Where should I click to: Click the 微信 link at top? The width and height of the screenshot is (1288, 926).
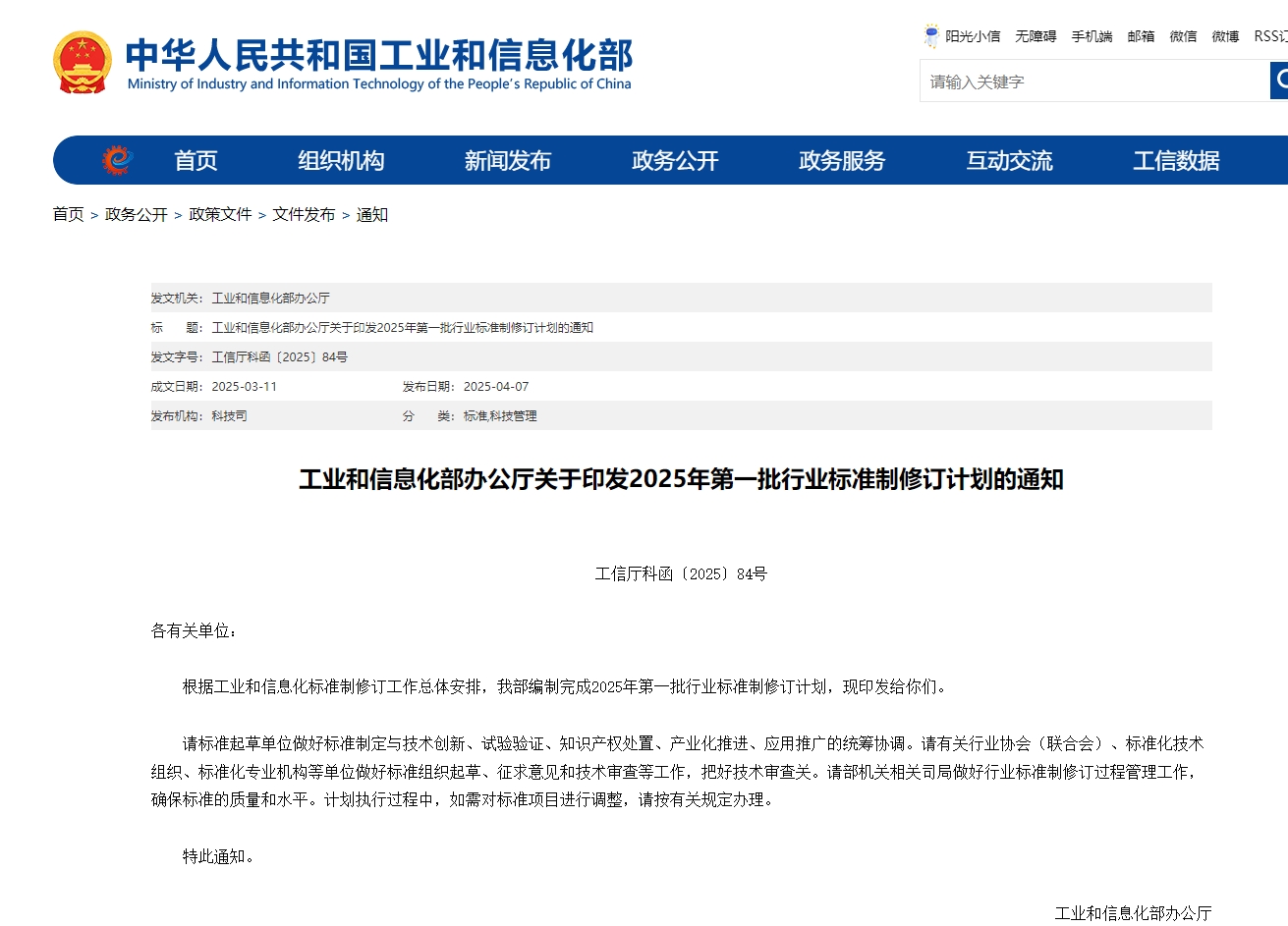coord(1183,36)
